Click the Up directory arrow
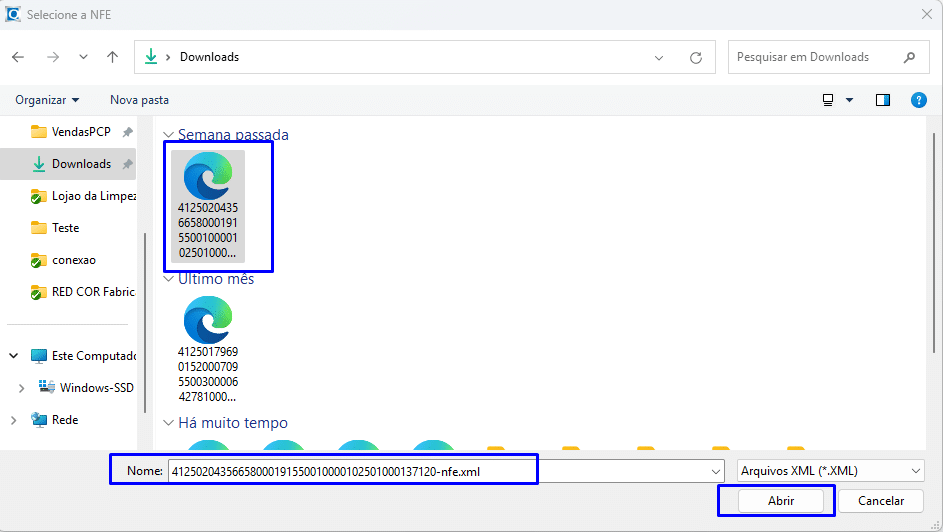The height and width of the screenshot is (532, 943). click(x=113, y=57)
